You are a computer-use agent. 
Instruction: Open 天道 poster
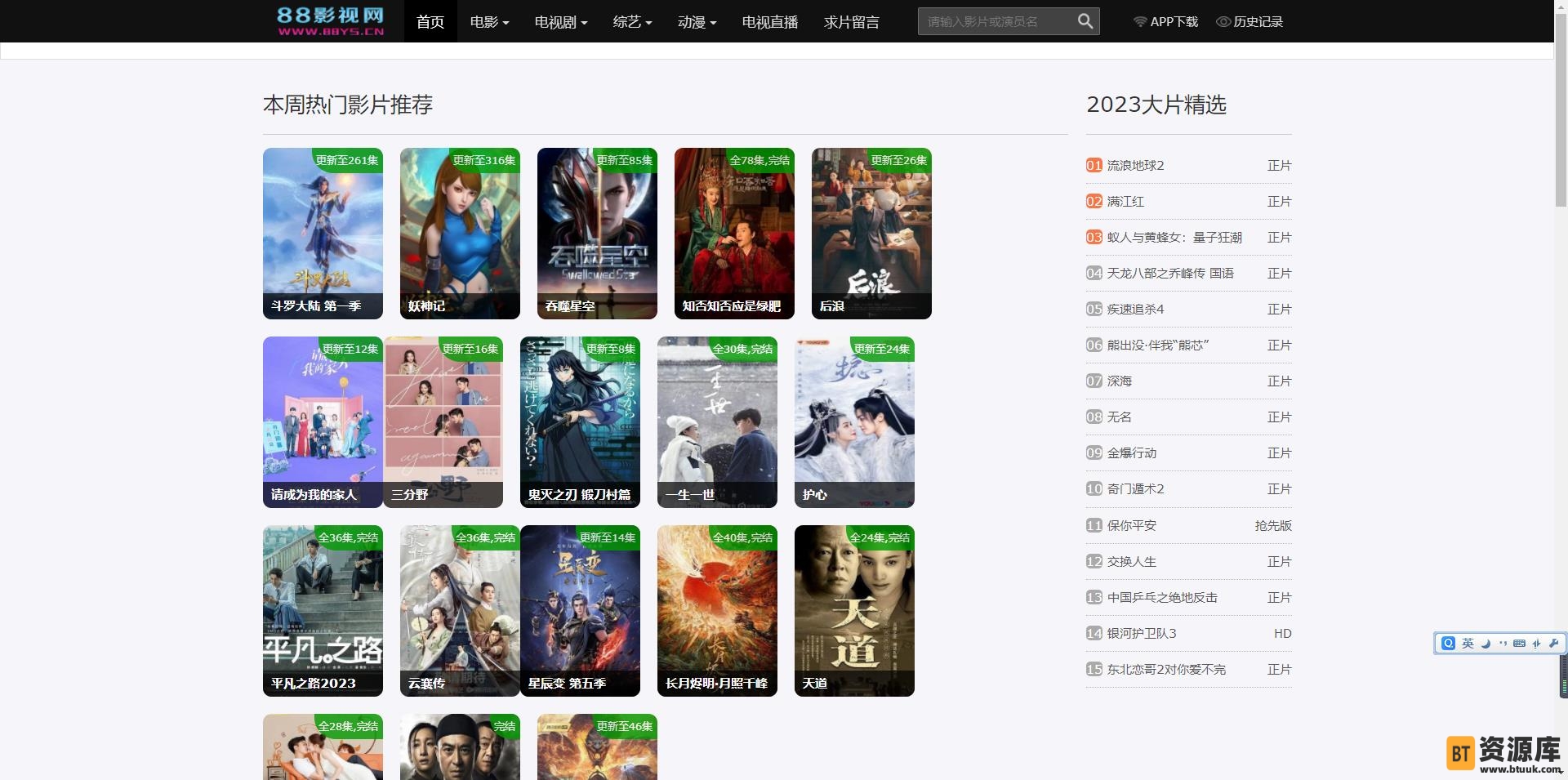click(x=854, y=611)
